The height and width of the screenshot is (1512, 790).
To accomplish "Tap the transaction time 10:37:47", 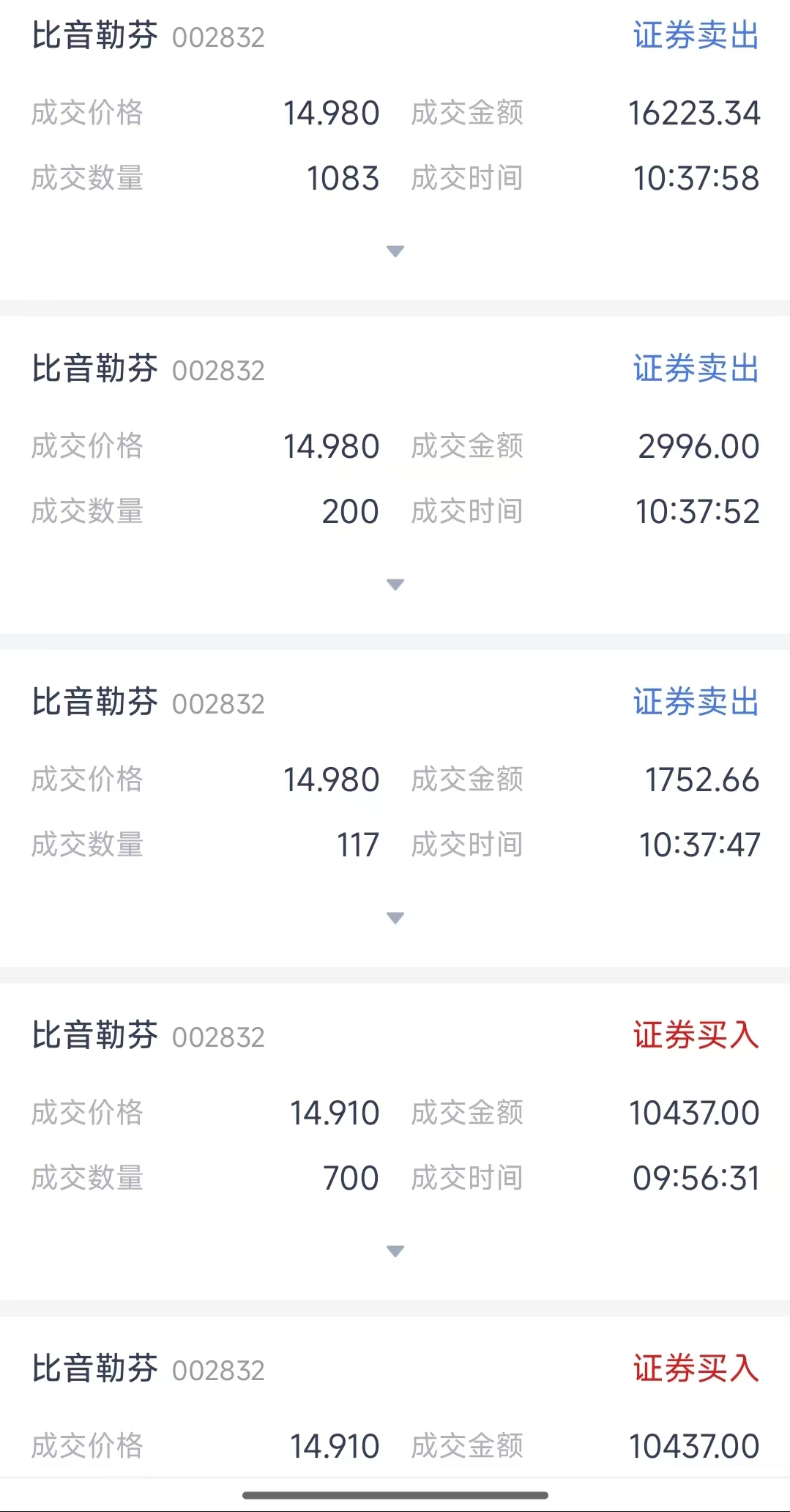I will [x=699, y=845].
